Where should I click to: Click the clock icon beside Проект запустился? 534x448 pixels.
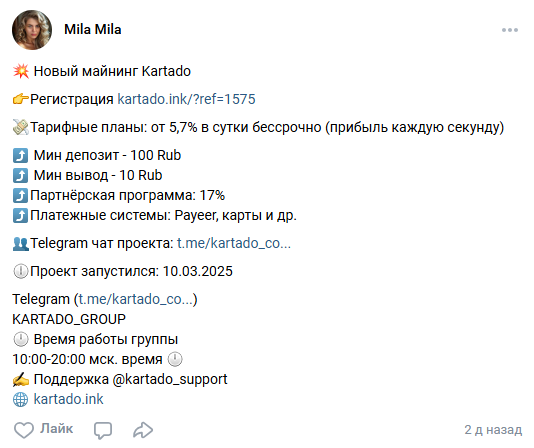(20, 272)
